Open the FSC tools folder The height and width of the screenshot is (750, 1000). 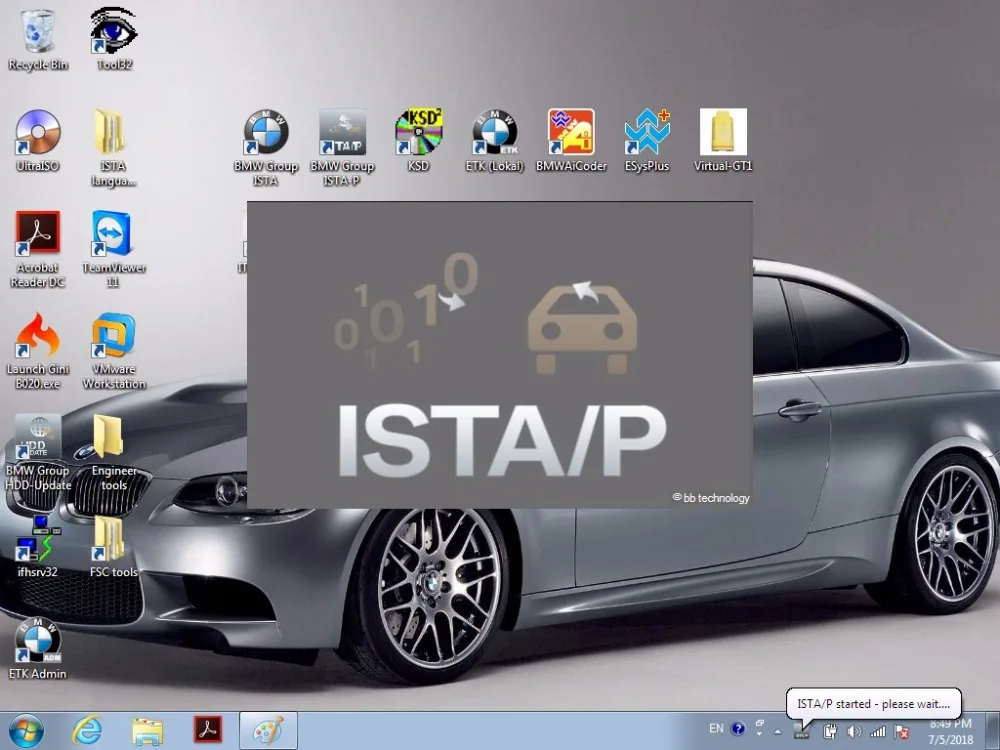click(x=110, y=541)
